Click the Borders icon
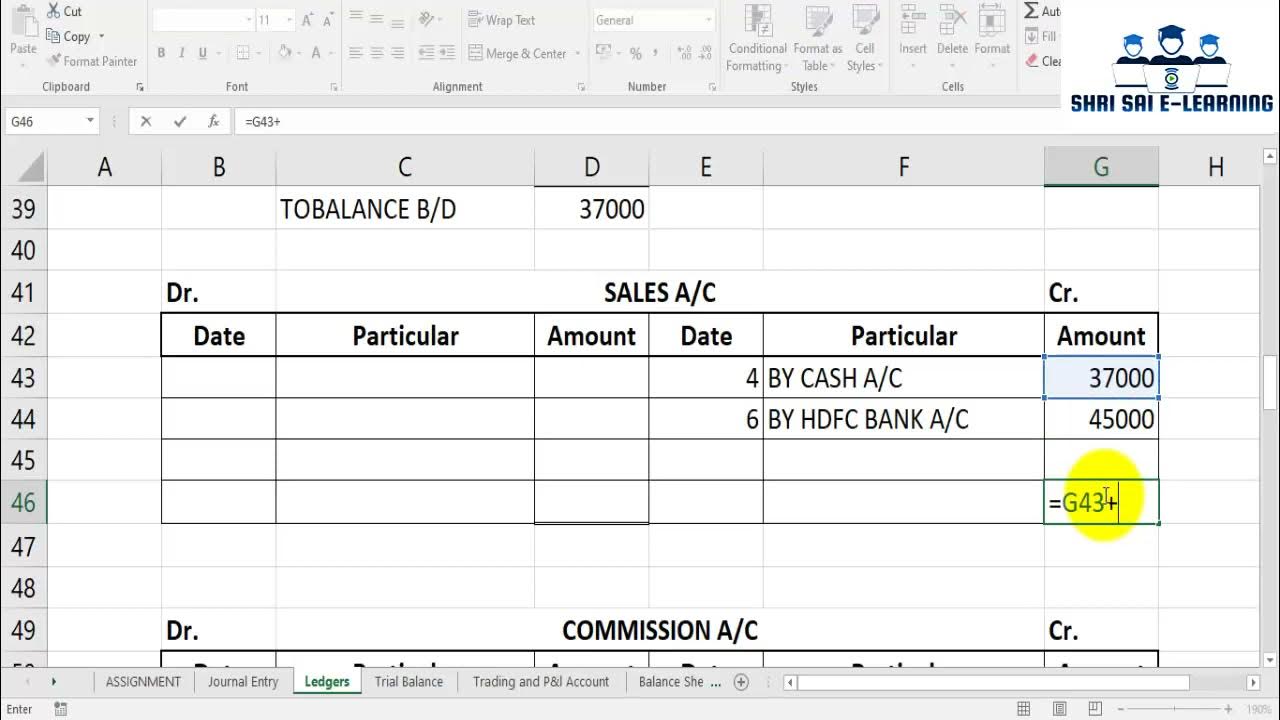This screenshot has width=1280, height=720. [x=245, y=54]
